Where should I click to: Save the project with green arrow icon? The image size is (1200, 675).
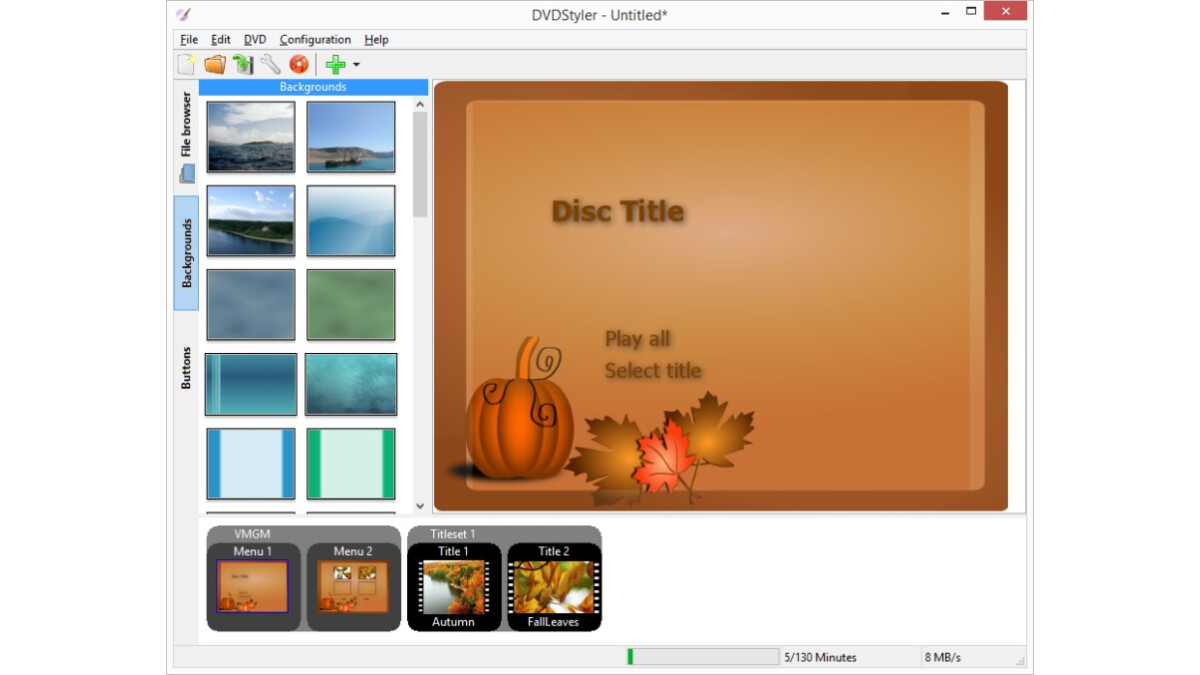[x=243, y=65]
